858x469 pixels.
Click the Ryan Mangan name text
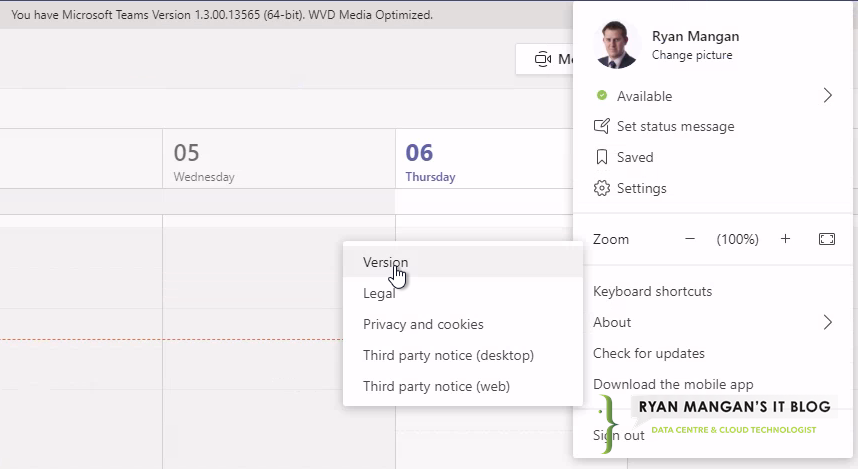coord(695,36)
